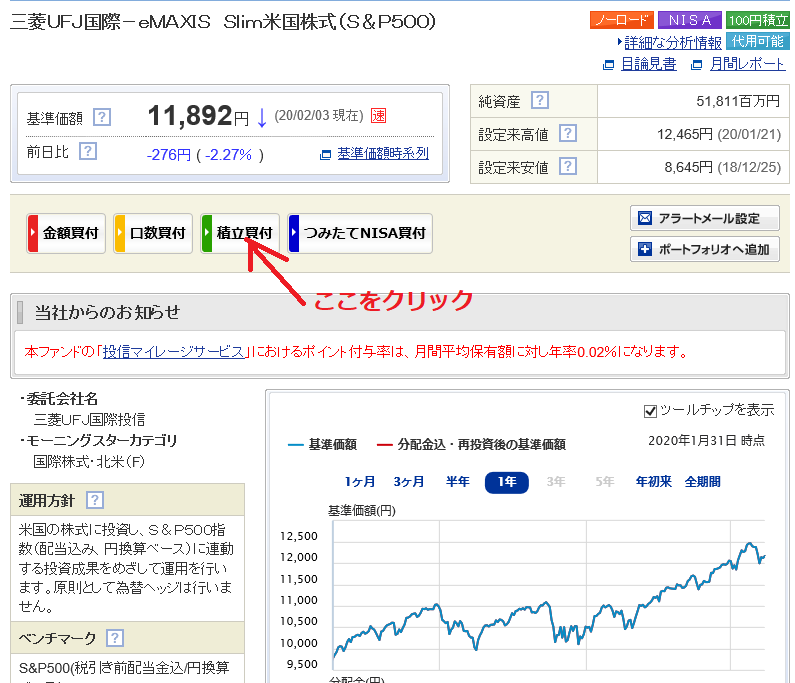Click the 11,892円 price value
This screenshot has height=683, width=795.
198,116
